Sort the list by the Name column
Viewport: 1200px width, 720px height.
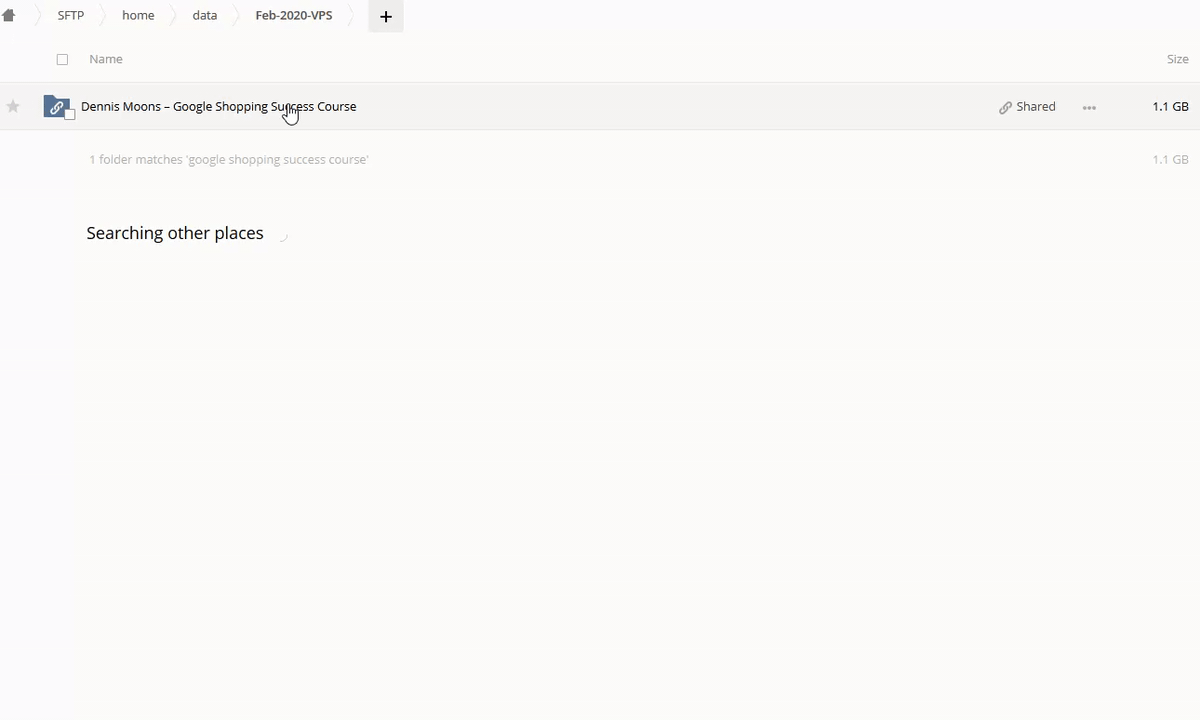[106, 59]
